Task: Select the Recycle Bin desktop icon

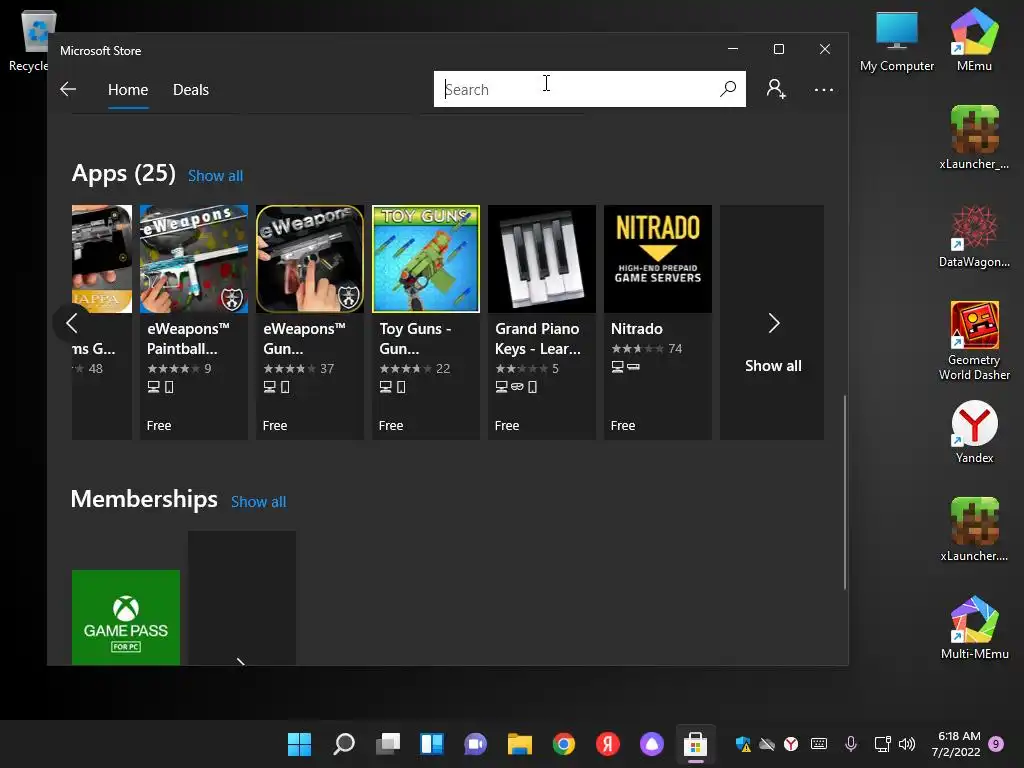Action: [x=29, y=41]
